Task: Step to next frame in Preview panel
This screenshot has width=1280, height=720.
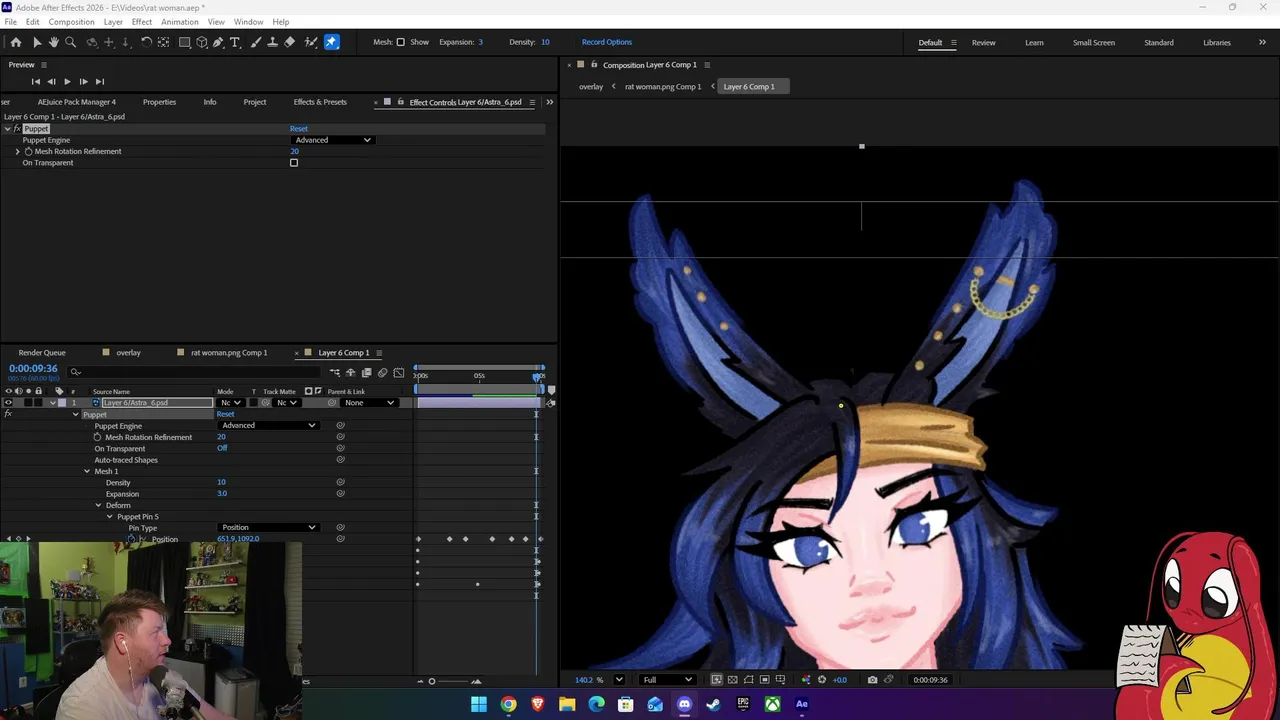Action: pos(83,81)
